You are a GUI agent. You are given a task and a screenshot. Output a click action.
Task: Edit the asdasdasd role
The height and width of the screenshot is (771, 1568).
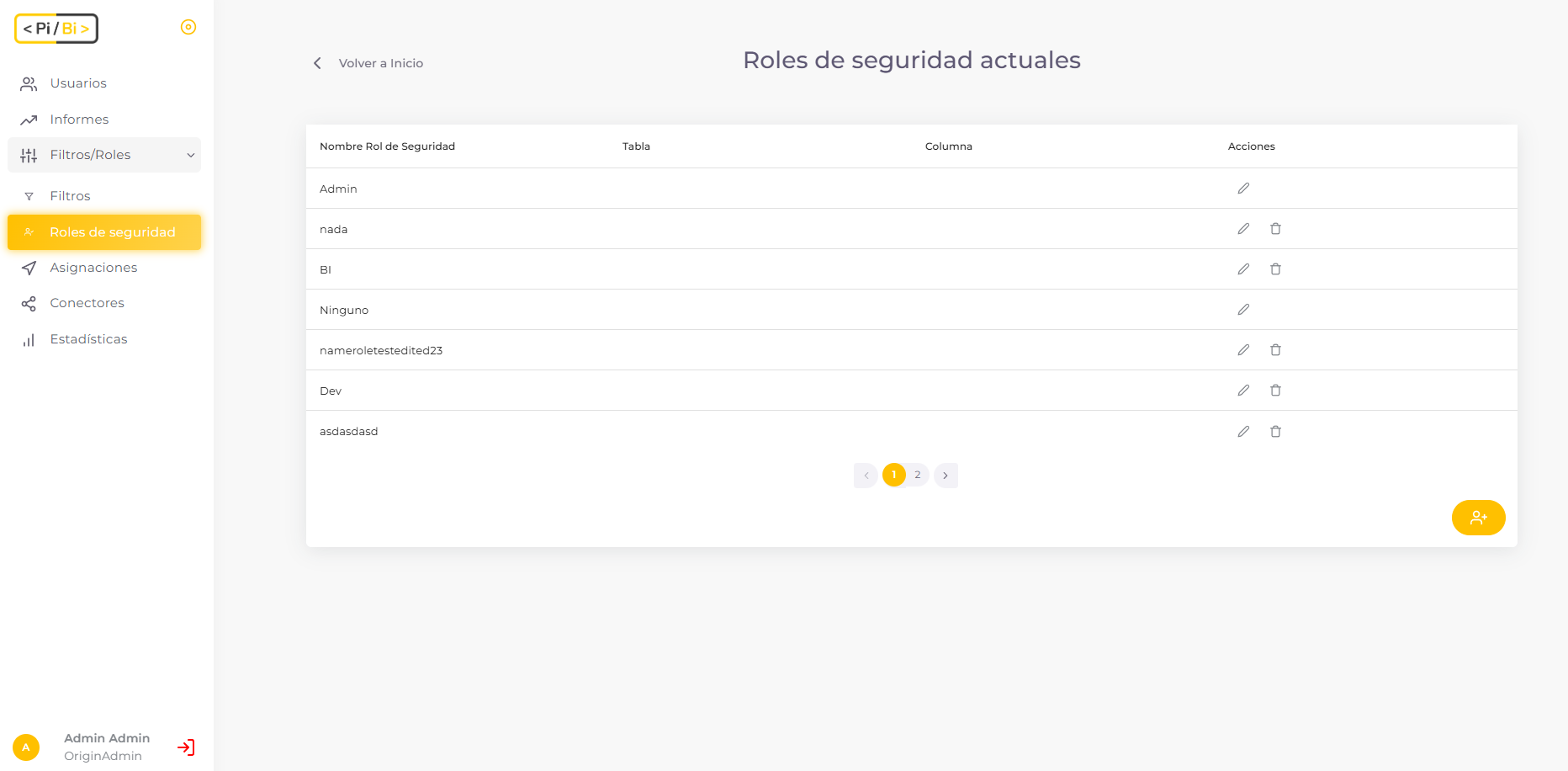click(x=1243, y=432)
